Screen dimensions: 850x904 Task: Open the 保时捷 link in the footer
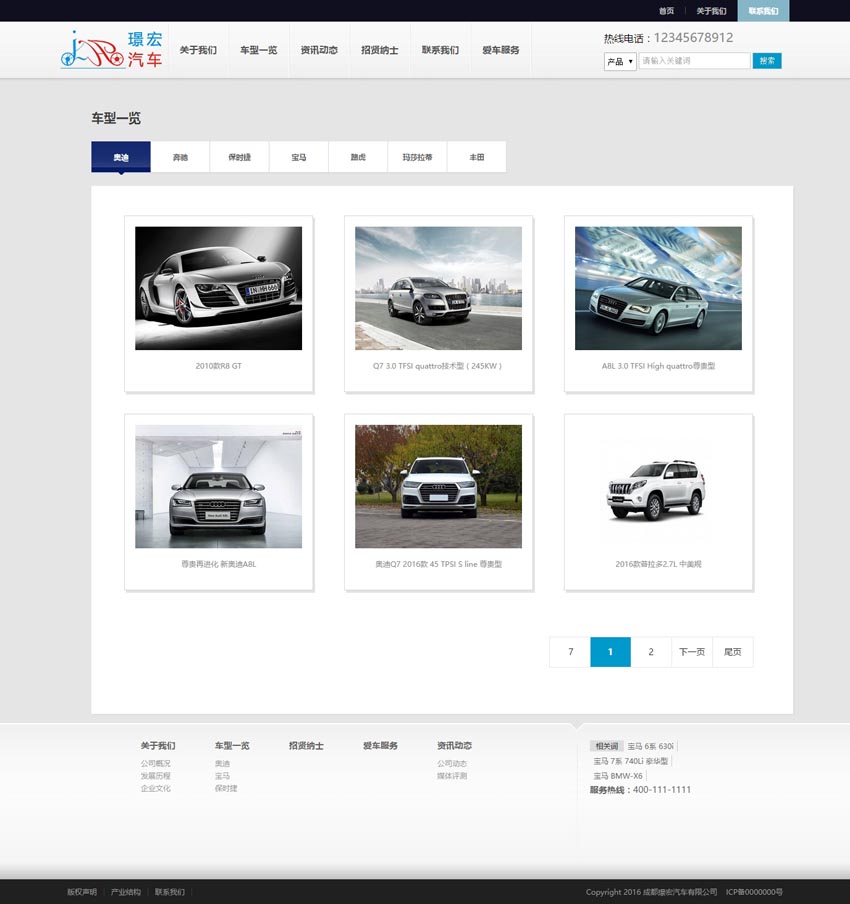[x=225, y=788]
